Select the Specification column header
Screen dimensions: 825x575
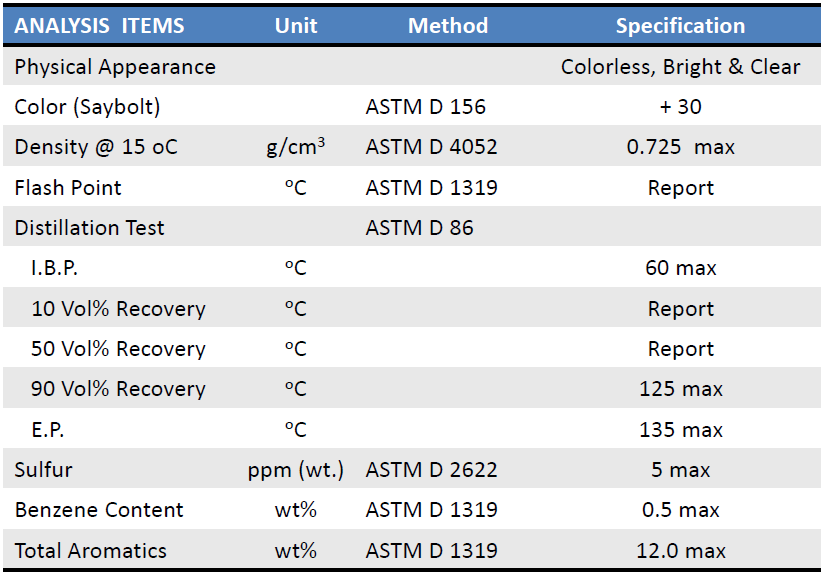pyautogui.click(x=680, y=26)
